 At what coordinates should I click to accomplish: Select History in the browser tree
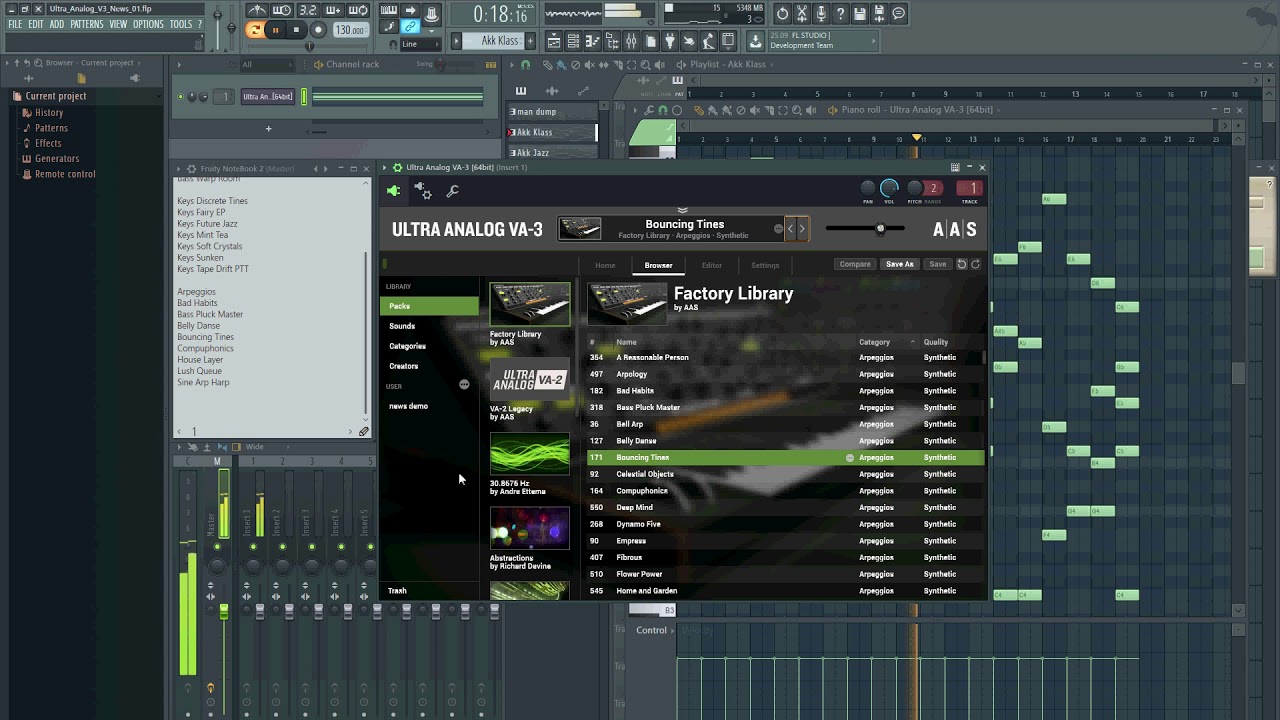49,113
